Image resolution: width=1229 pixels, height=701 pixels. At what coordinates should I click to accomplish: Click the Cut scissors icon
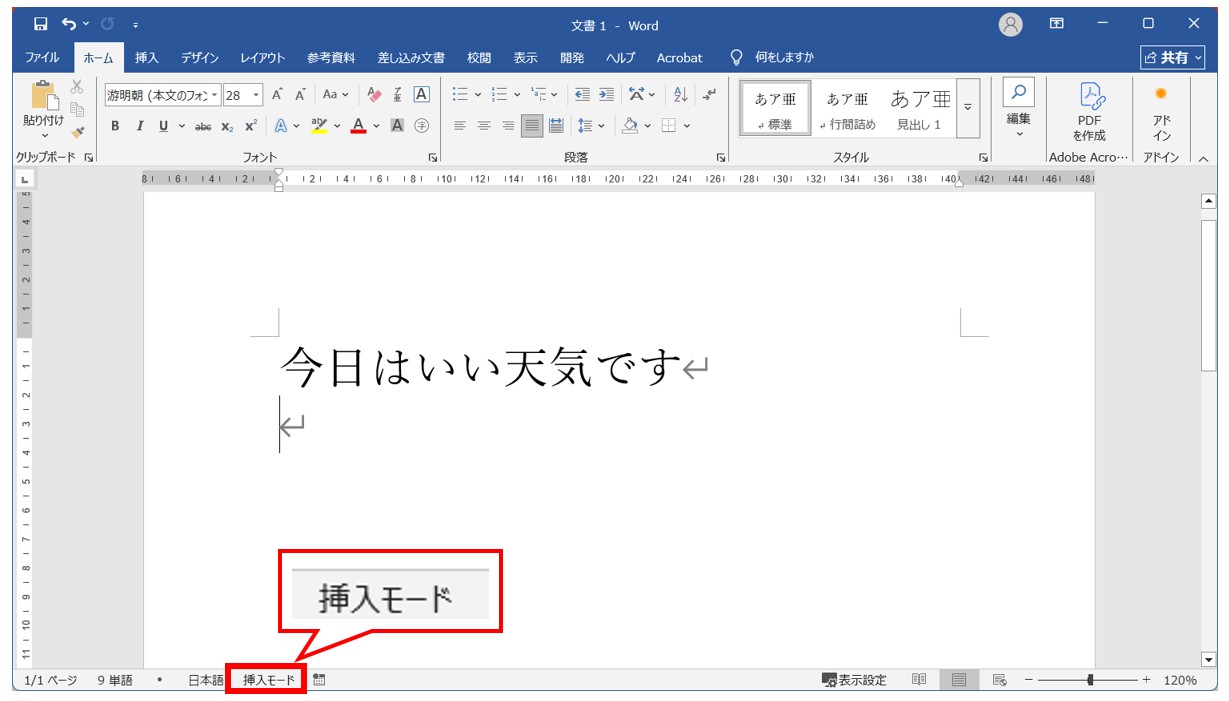[x=77, y=88]
